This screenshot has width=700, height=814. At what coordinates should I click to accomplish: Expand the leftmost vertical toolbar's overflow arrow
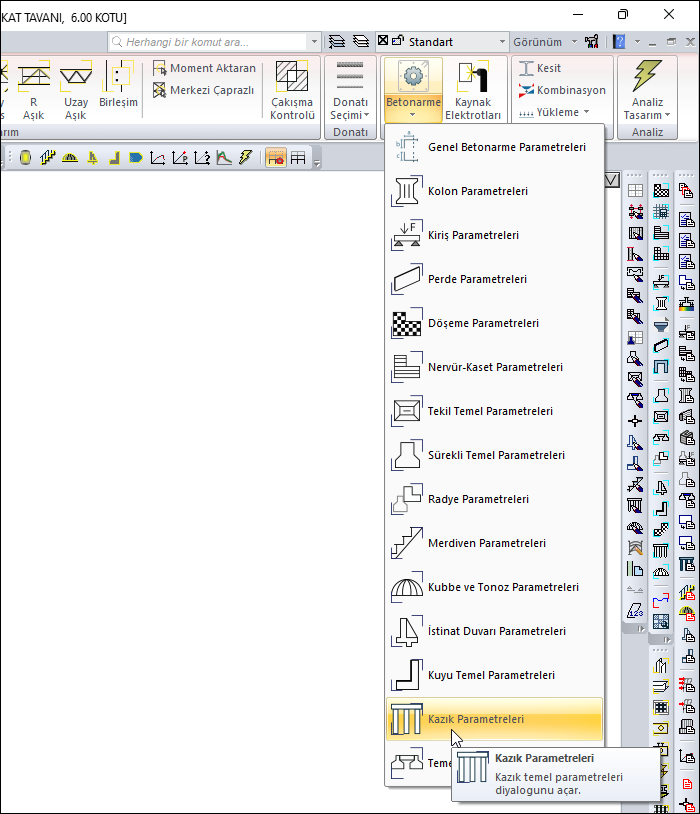[x=641, y=629]
